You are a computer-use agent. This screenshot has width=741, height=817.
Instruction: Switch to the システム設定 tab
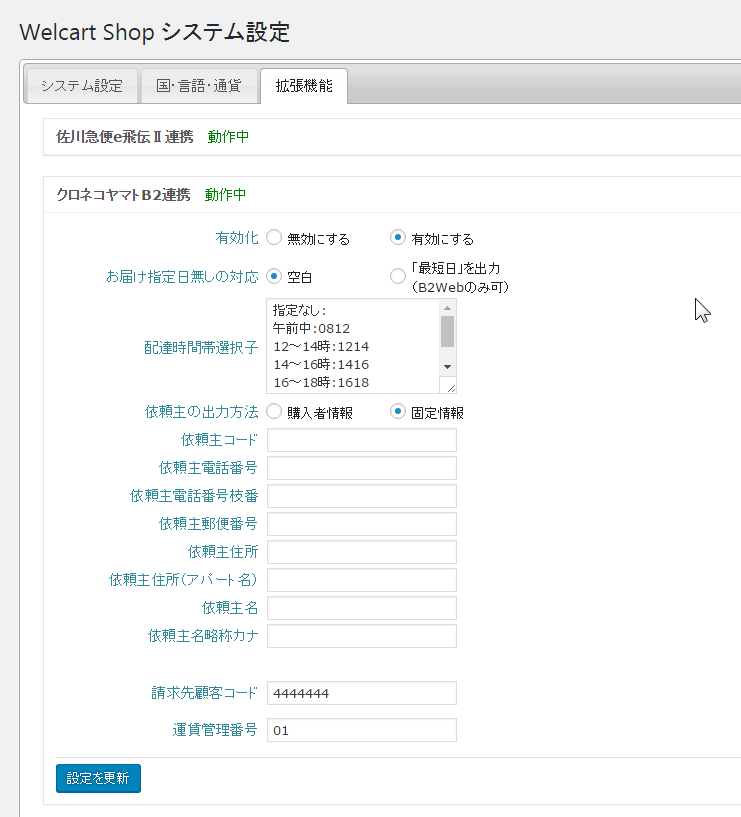click(x=82, y=86)
